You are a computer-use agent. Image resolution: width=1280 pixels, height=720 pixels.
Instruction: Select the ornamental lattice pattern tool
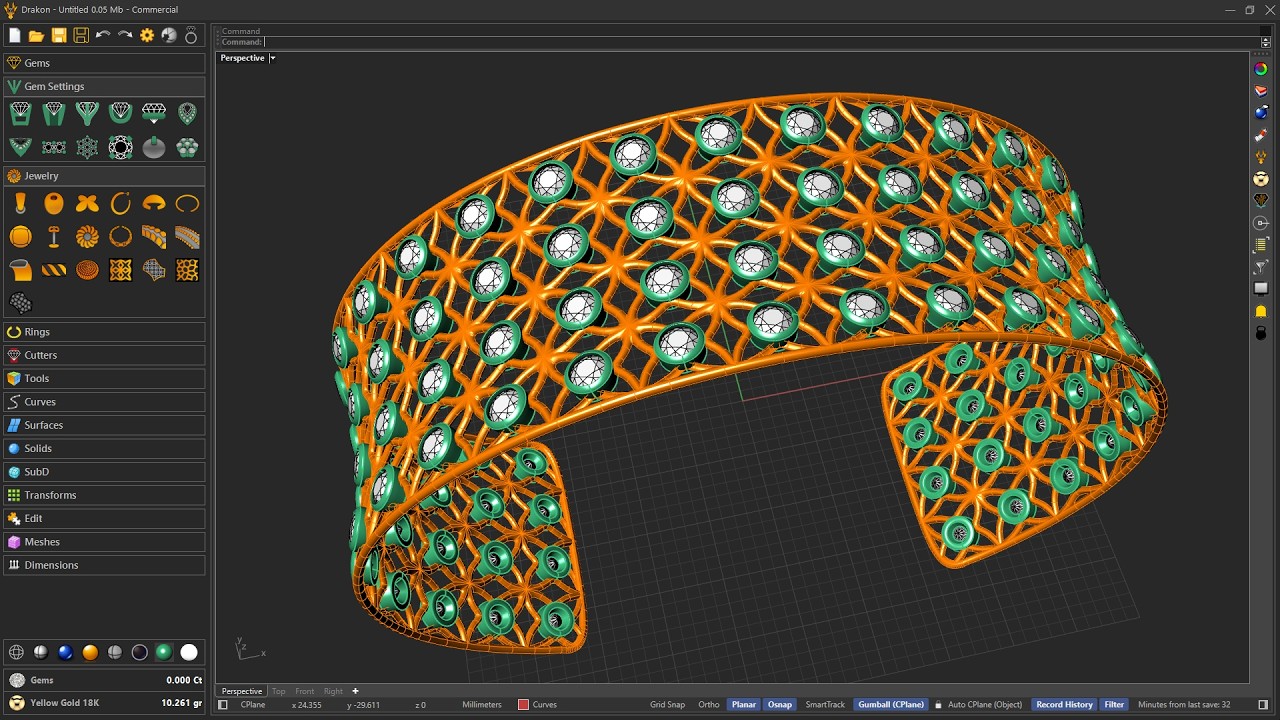pyautogui.click(x=120, y=270)
